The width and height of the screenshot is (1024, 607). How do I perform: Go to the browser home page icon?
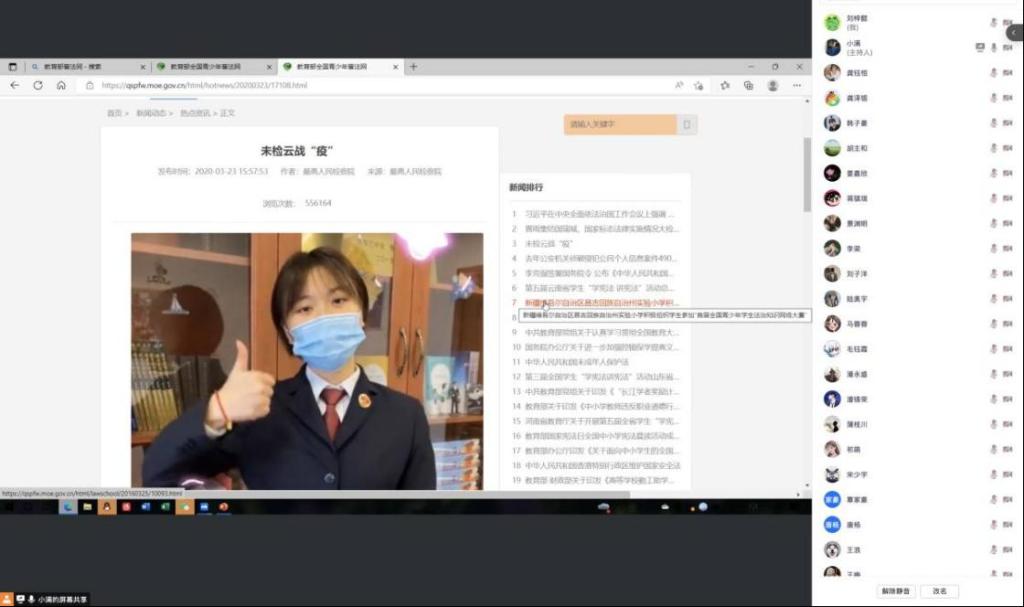[61, 85]
